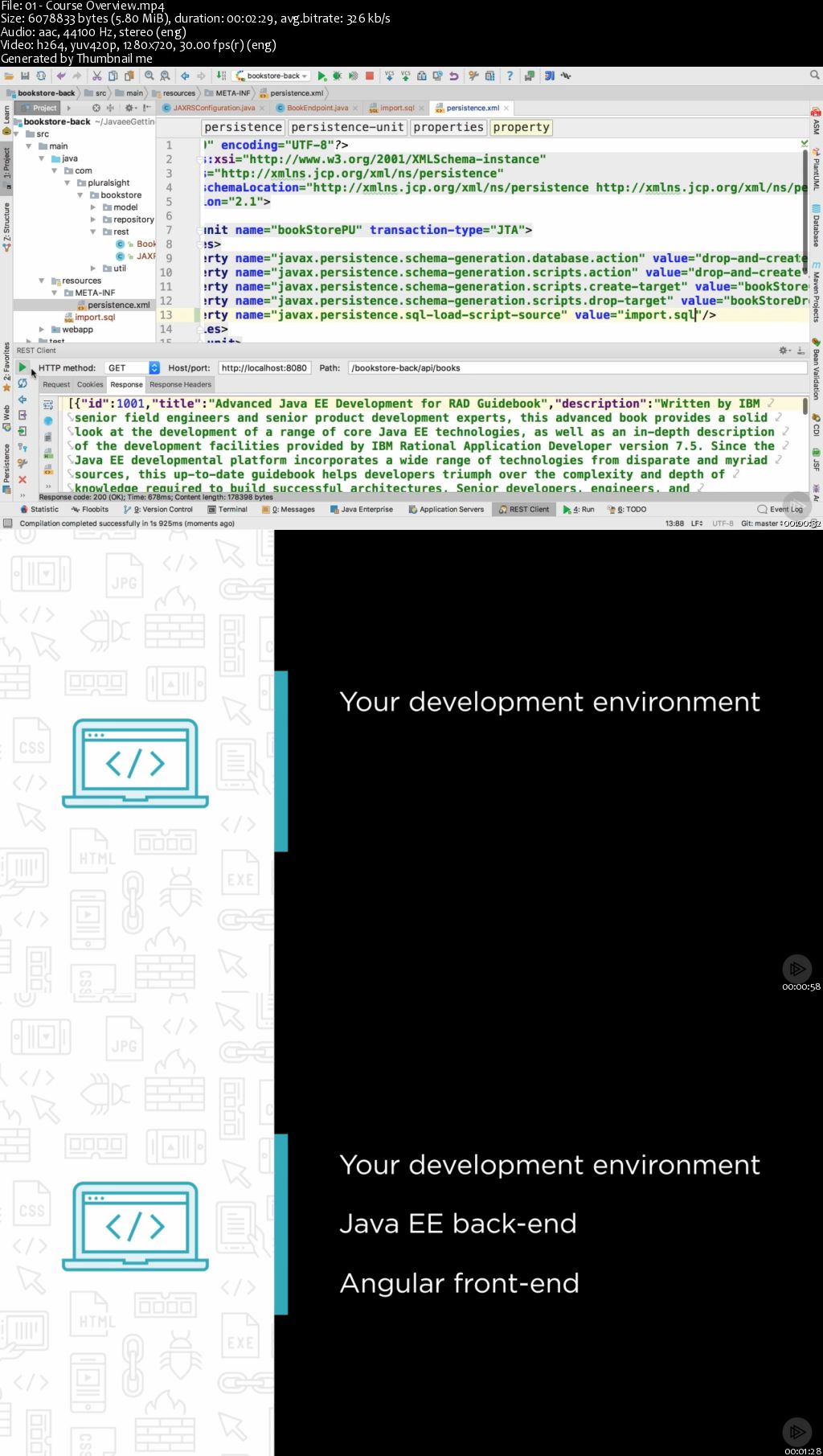
Task: Click the property breadcrumb
Action: [x=522, y=127]
